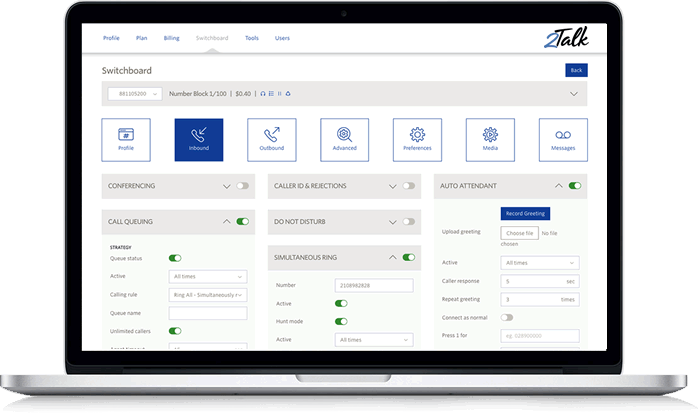Click the headset icon in number bar
This screenshot has width=700, height=415.
click(263, 94)
